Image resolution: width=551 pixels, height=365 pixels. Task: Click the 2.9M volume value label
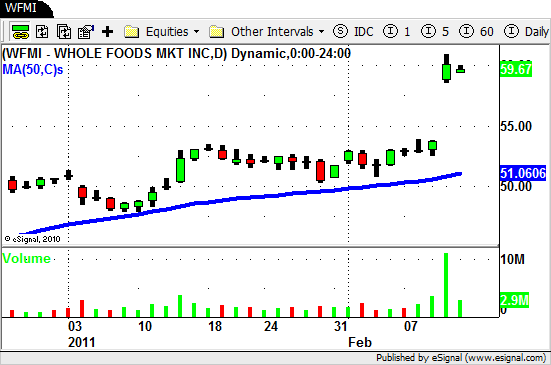point(514,300)
